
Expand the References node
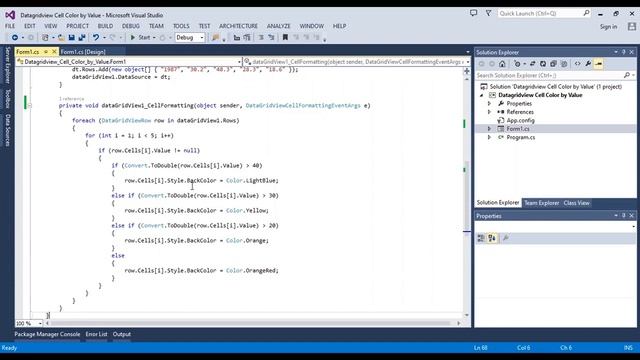tap(489, 112)
